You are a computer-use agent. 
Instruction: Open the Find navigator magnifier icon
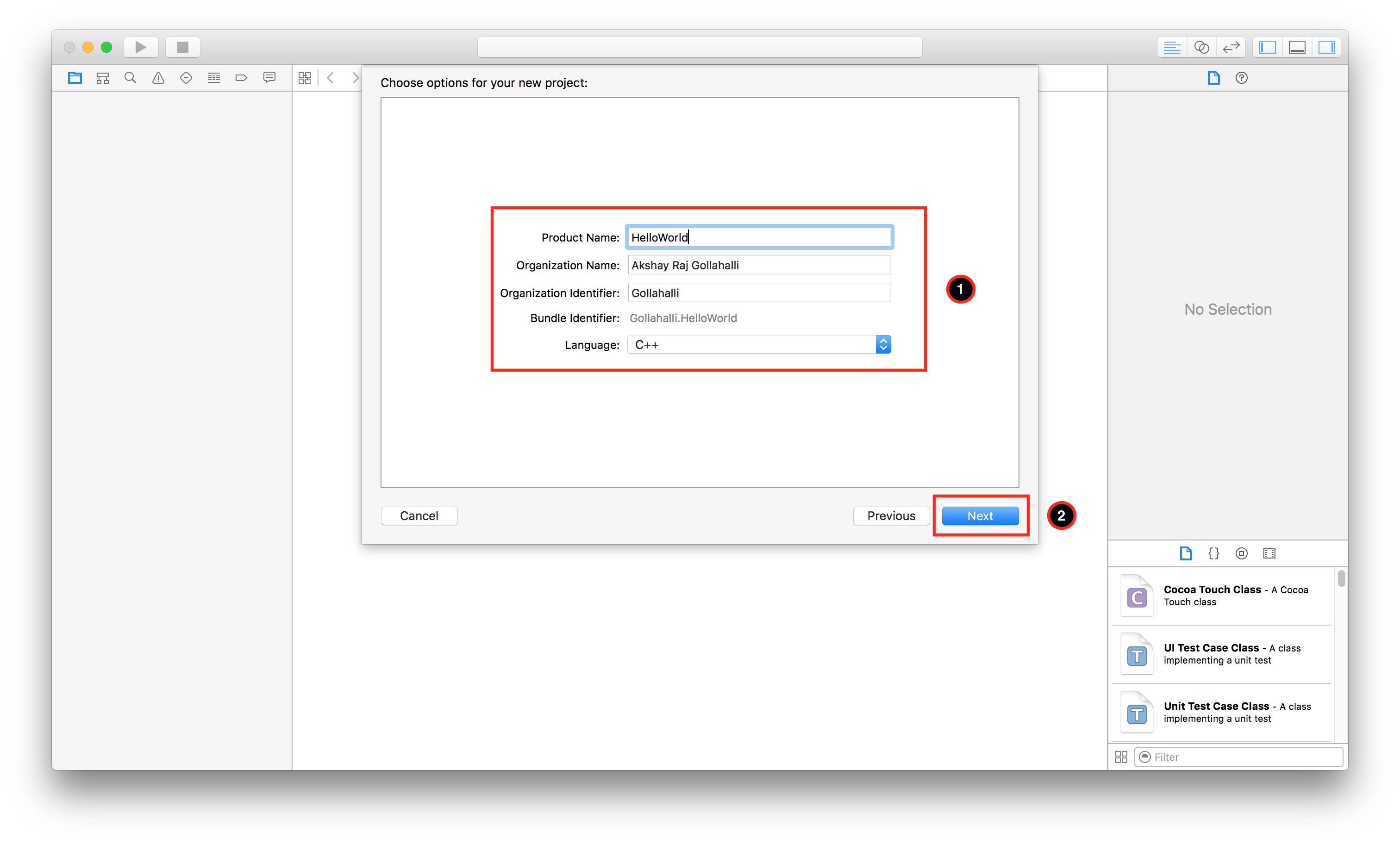(130, 78)
